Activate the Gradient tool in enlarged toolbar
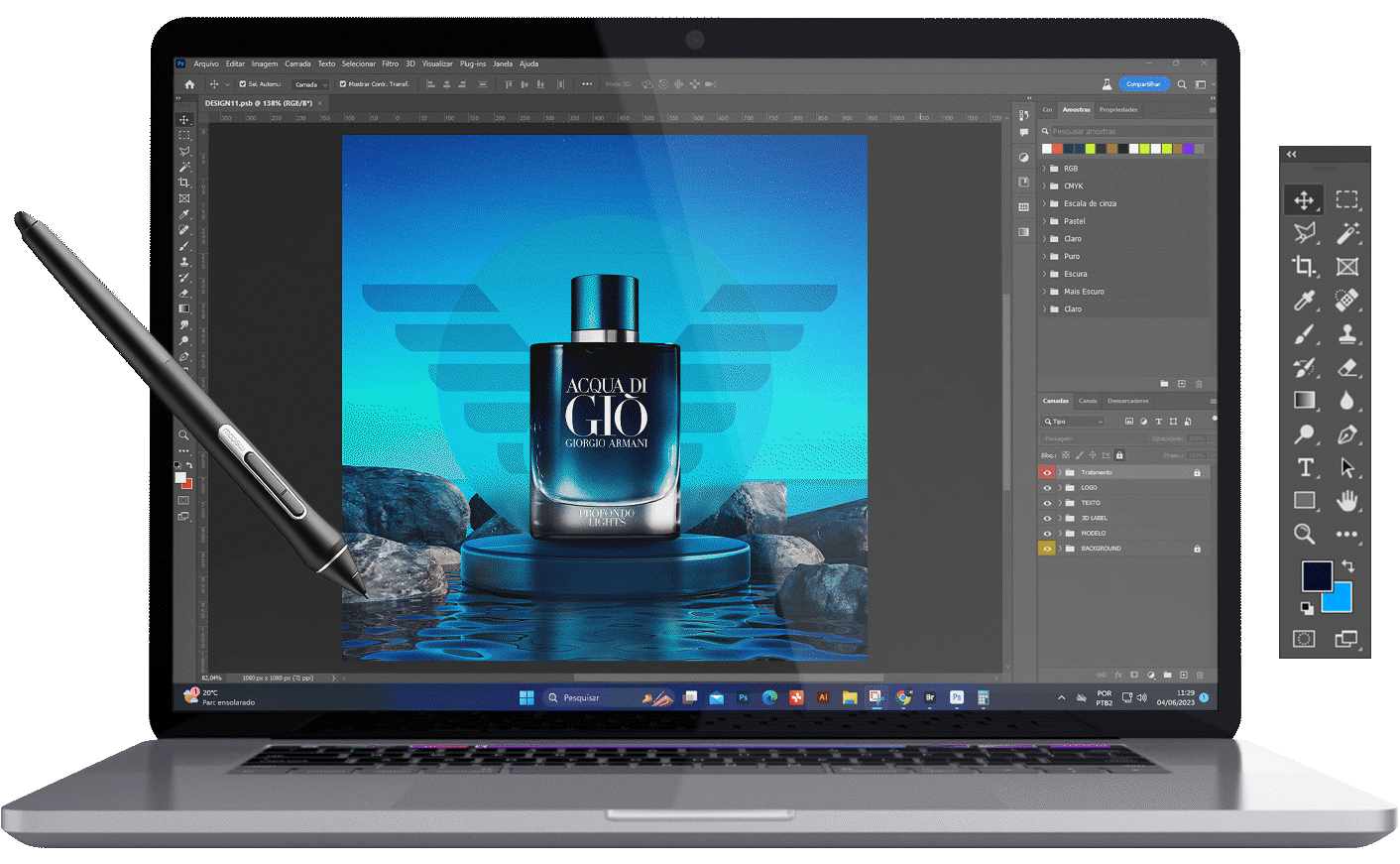The width and height of the screenshot is (1400, 864). point(1304,401)
